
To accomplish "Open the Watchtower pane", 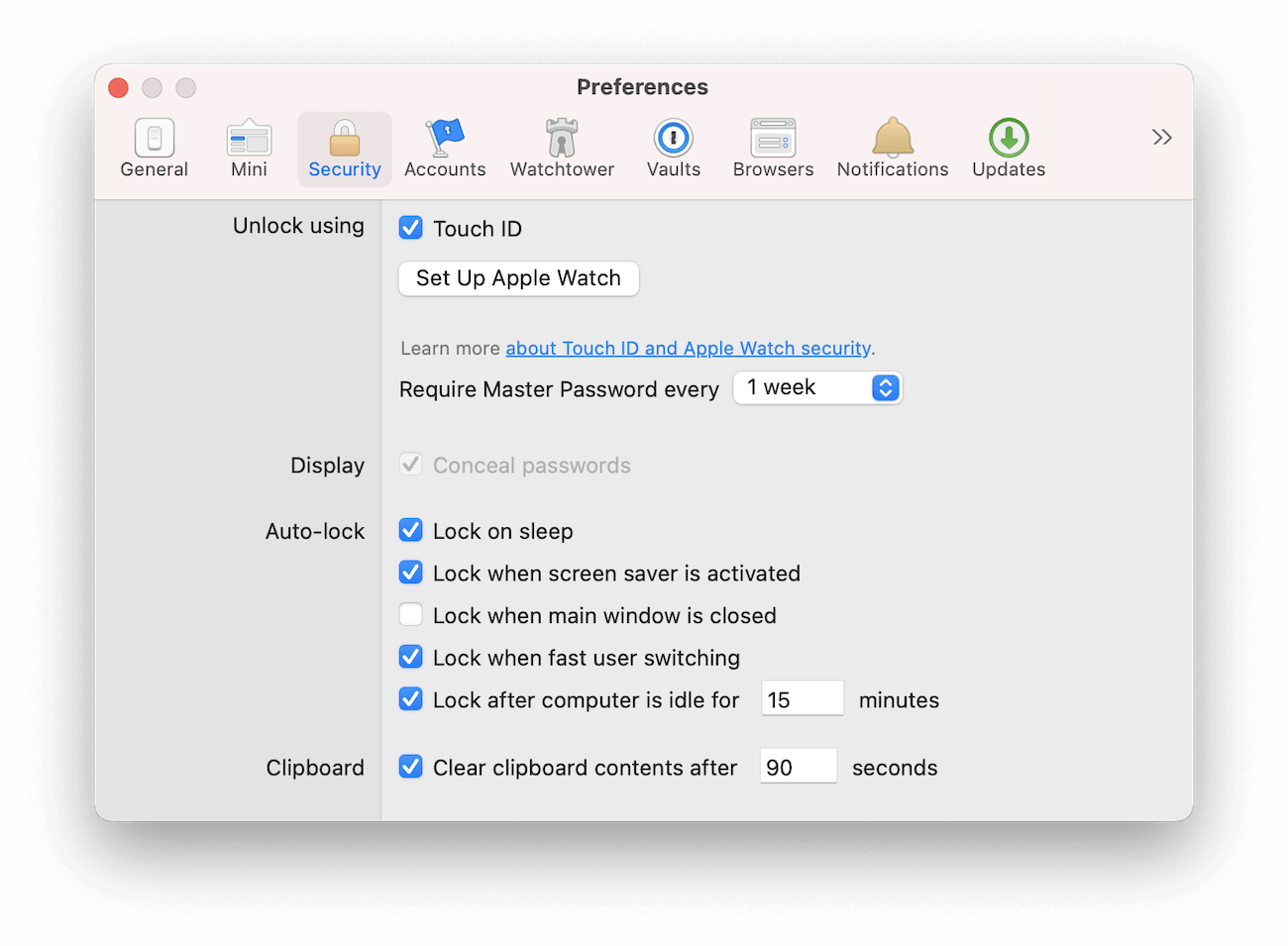I will click(x=562, y=149).
